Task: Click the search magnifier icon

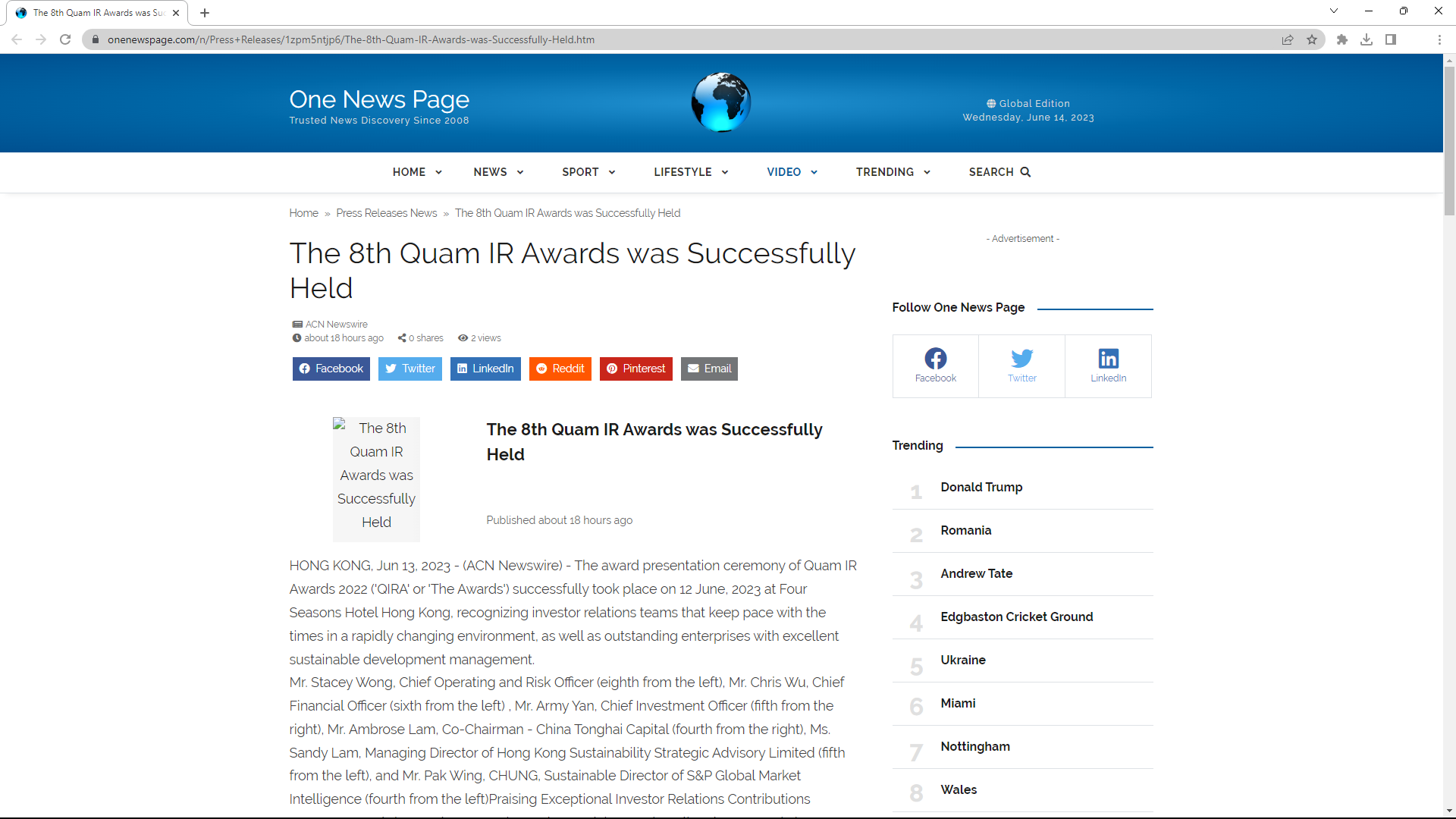Action: (1025, 172)
